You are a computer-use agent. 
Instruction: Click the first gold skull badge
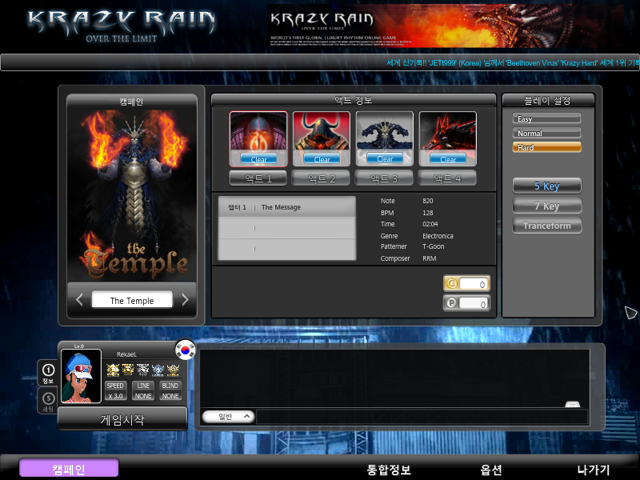click(113, 370)
